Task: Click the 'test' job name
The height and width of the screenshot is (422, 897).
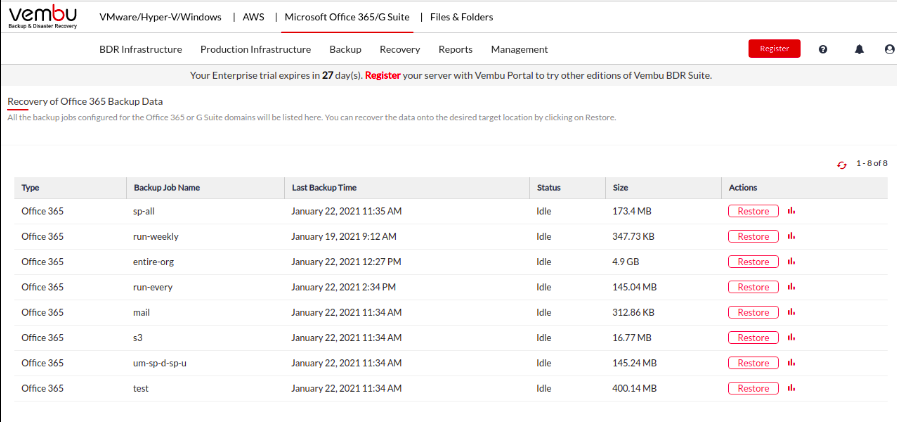Action: [140, 388]
